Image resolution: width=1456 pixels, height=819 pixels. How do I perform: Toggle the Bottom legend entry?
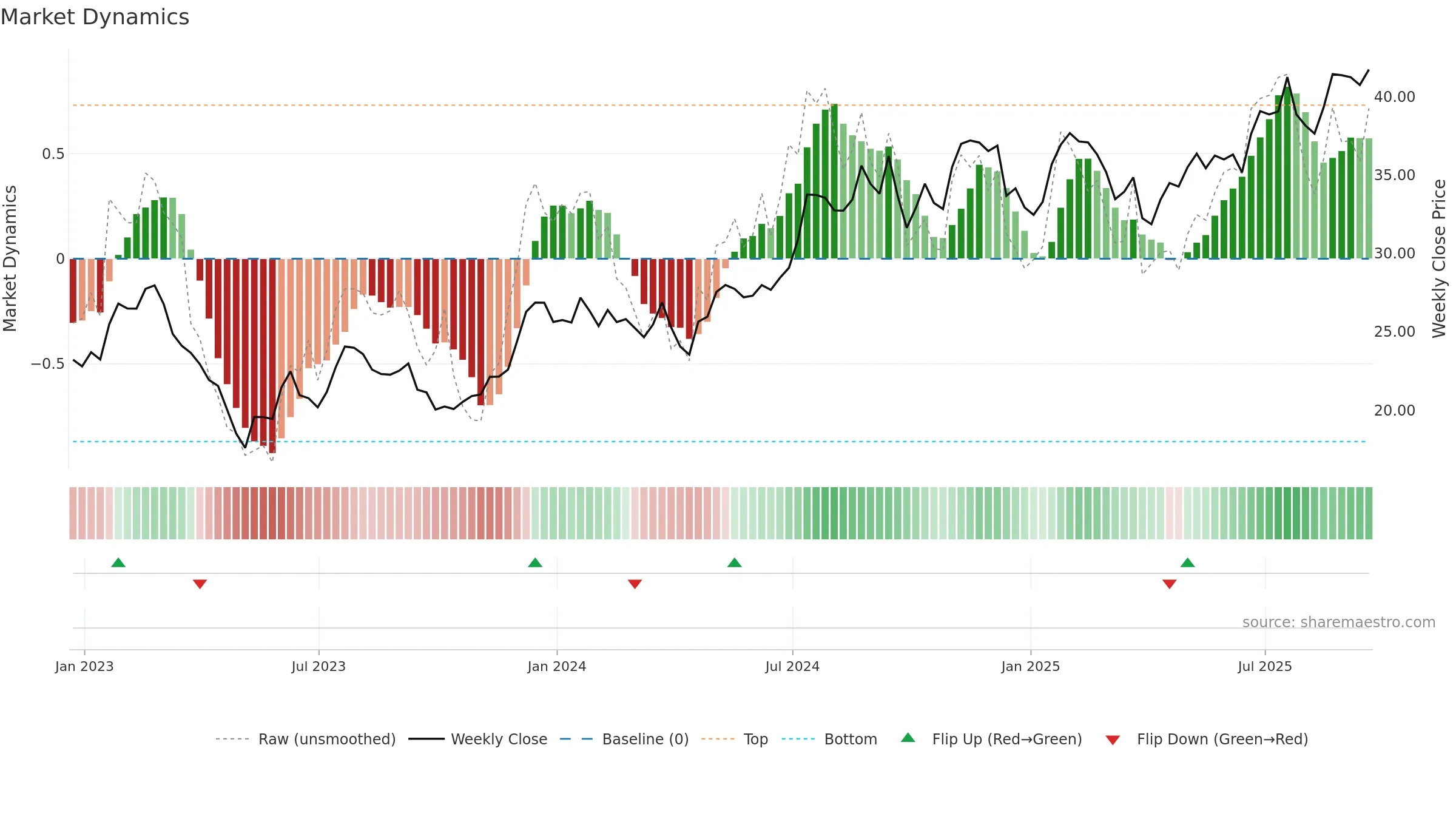[829, 739]
